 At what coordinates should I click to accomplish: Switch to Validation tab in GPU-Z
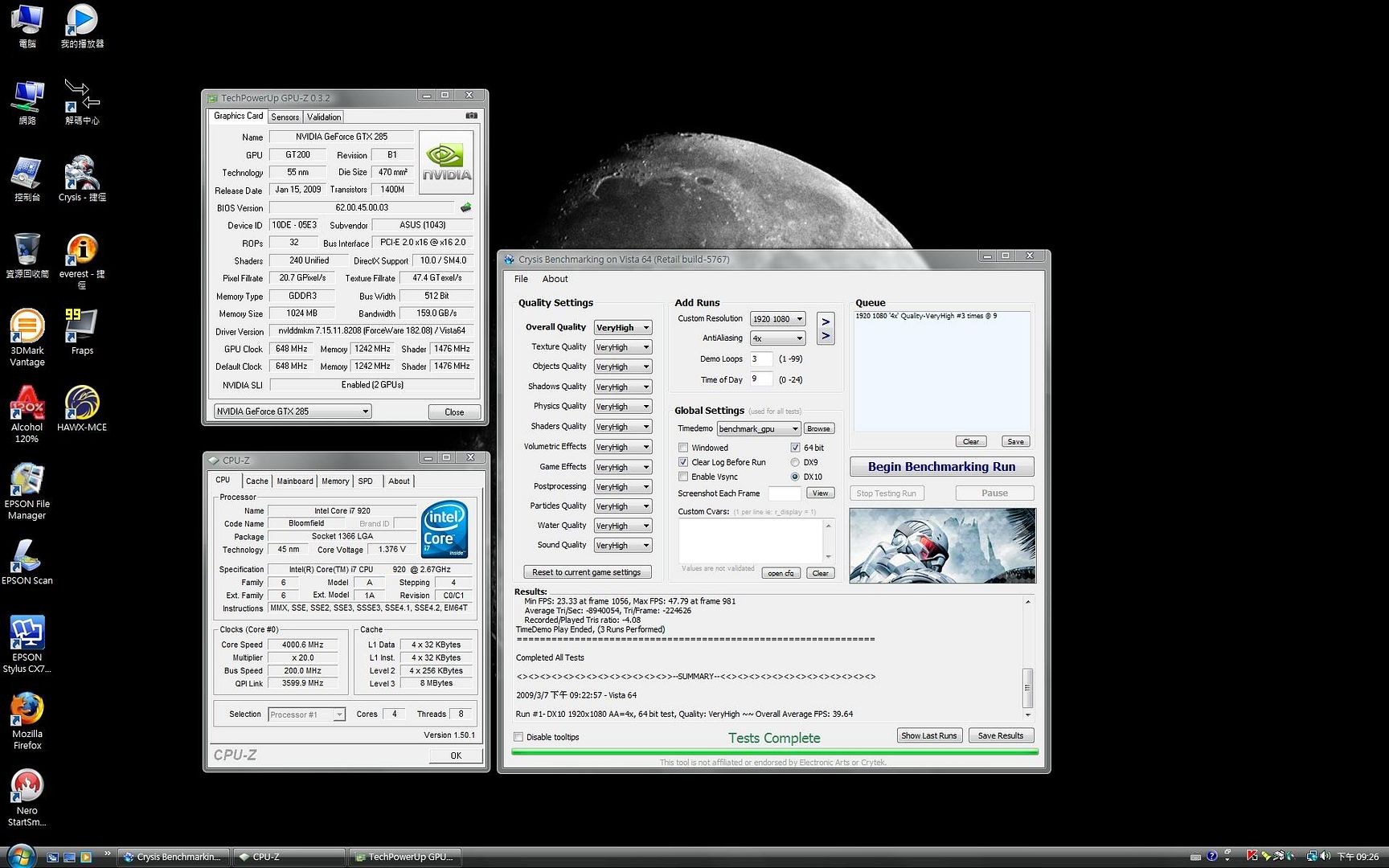324,117
